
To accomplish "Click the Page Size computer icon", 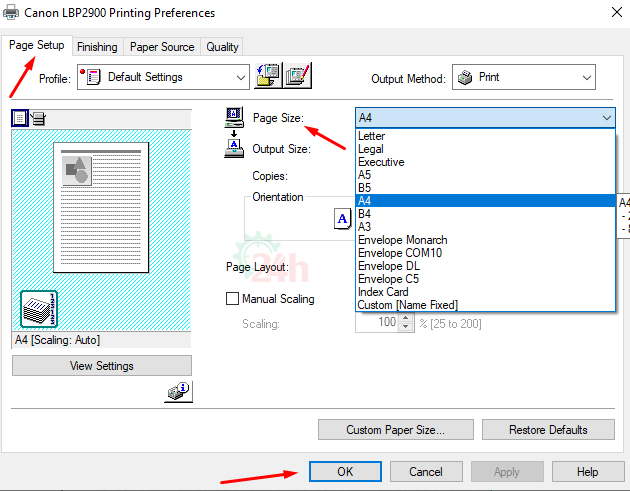I will (234, 118).
